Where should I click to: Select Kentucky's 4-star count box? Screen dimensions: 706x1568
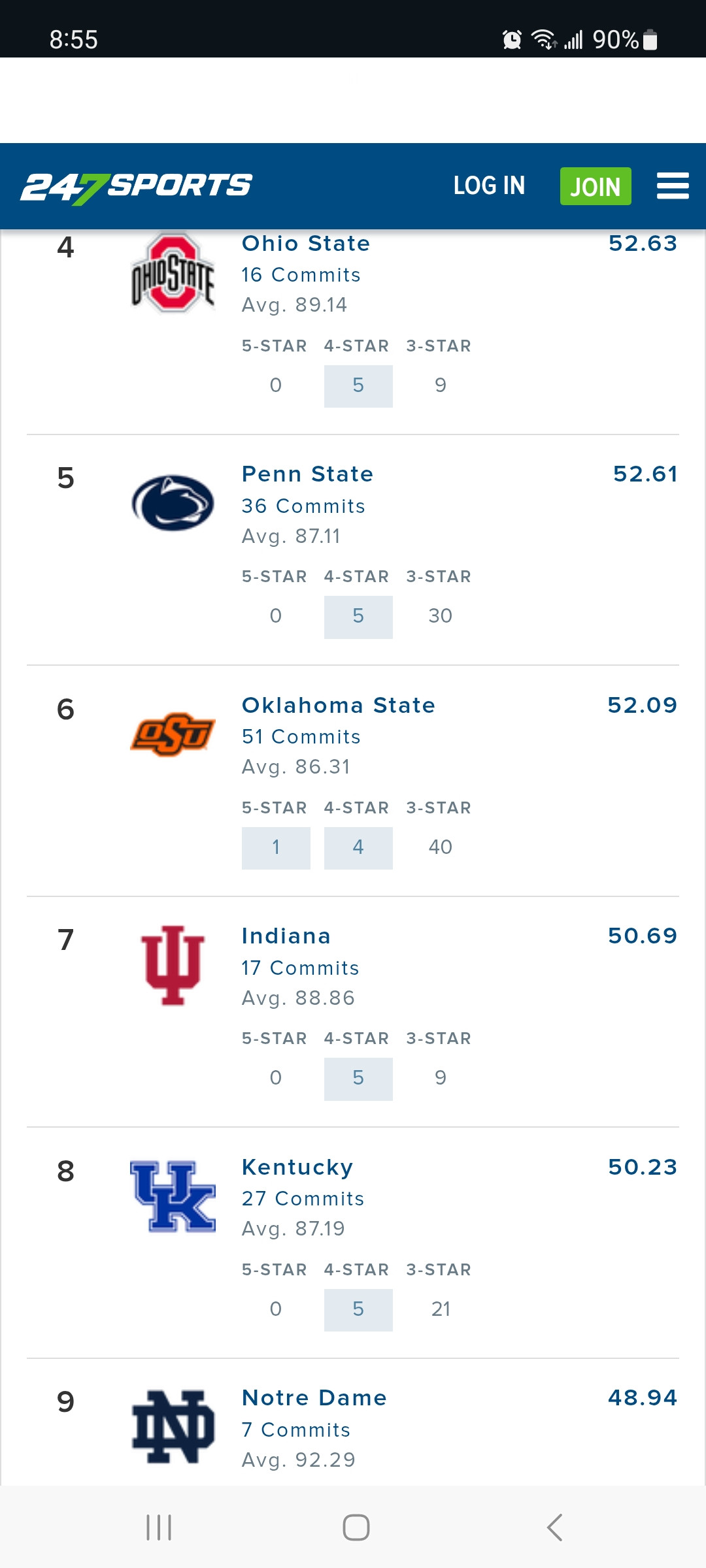pyautogui.click(x=358, y=1309)
